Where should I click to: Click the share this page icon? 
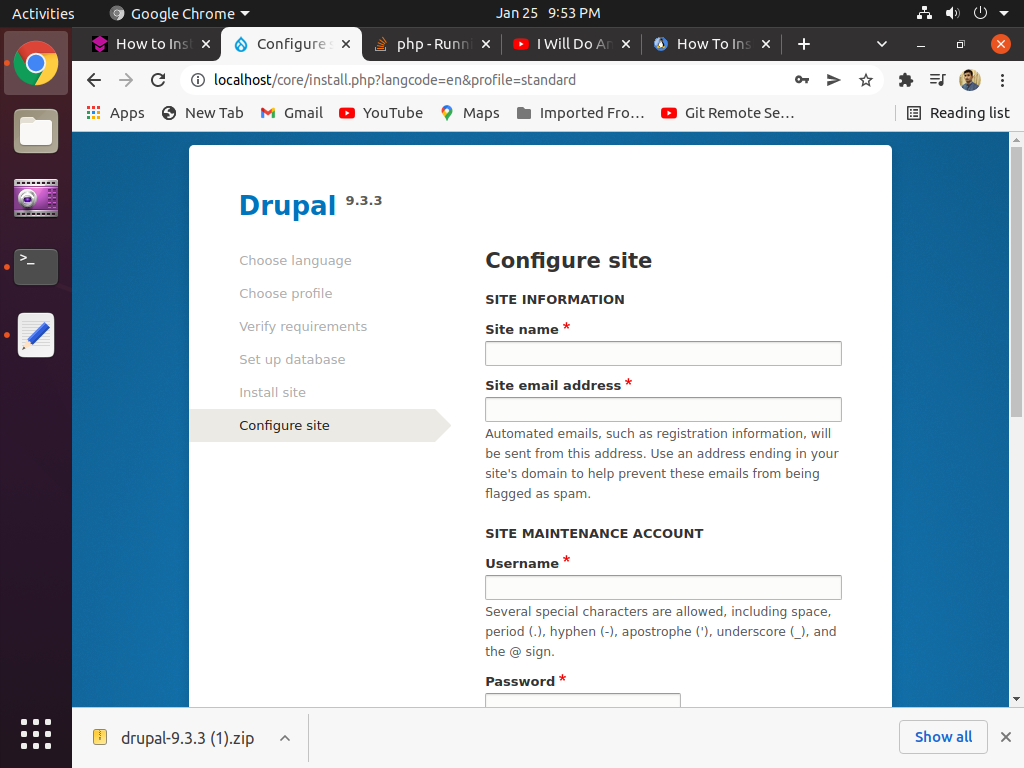click(x=833, y=80)
